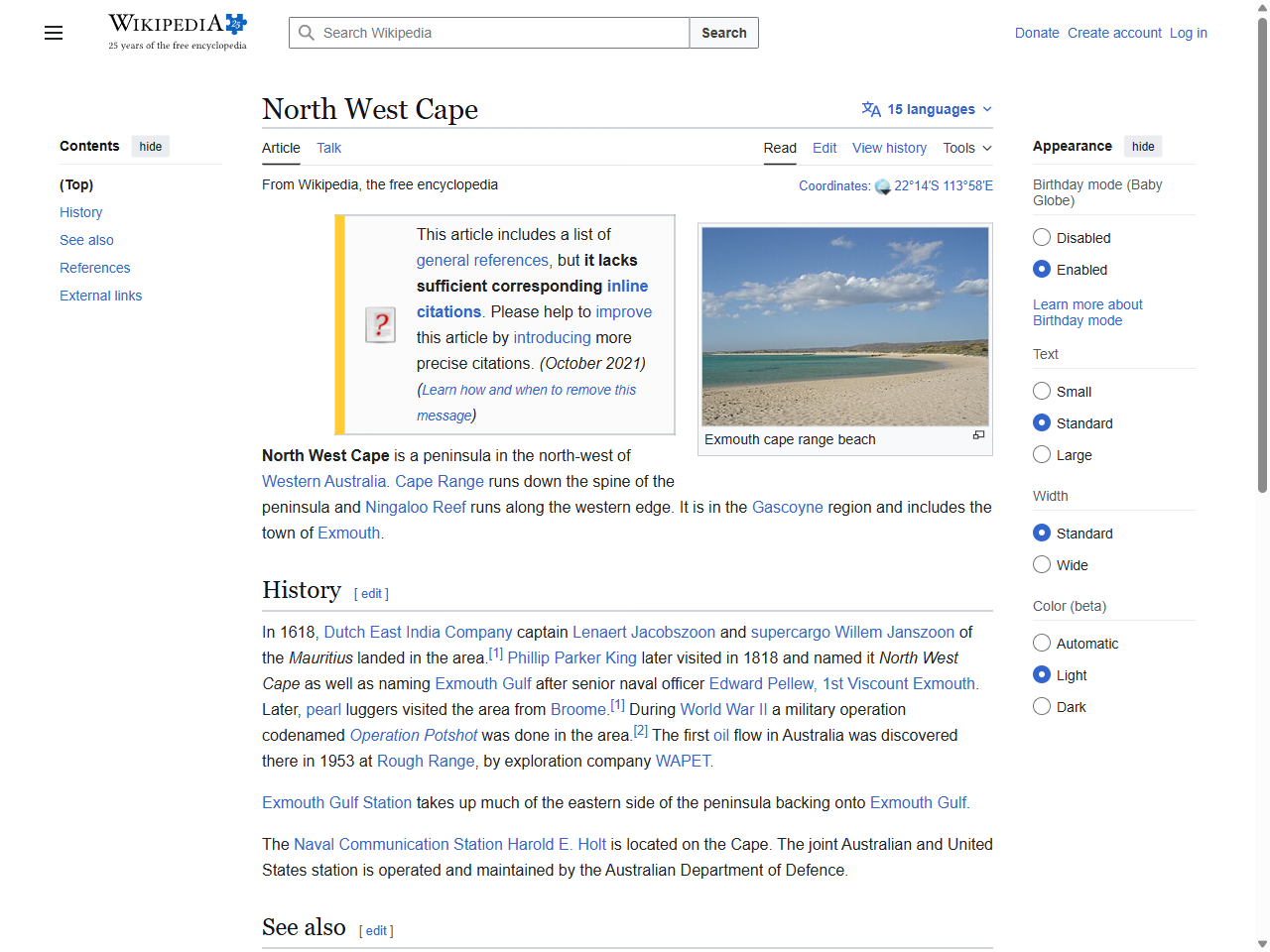
Task: Jump to See also in contents
Action: point(86,240)
